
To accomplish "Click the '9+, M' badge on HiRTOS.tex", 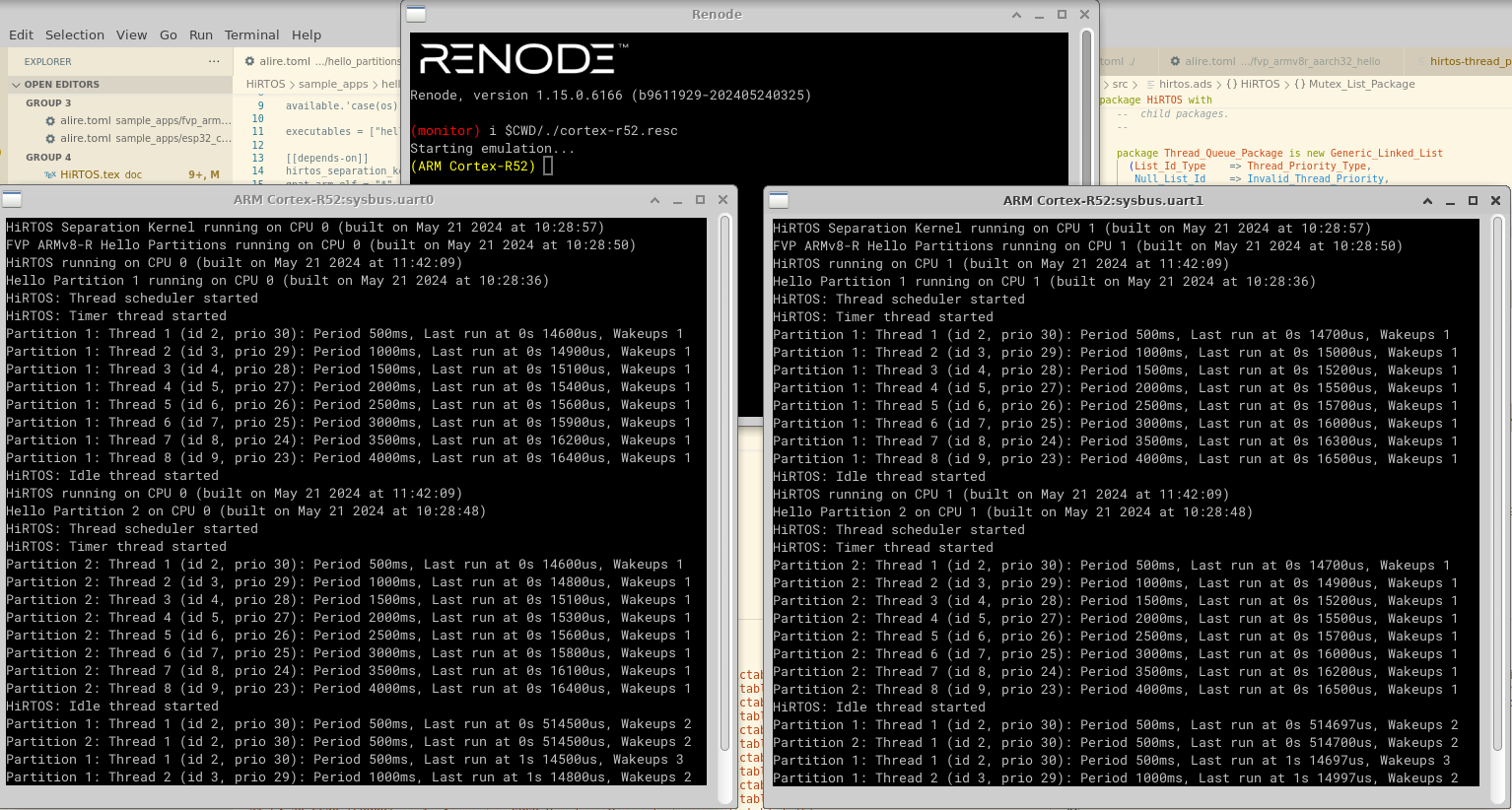I will (204, 174).
